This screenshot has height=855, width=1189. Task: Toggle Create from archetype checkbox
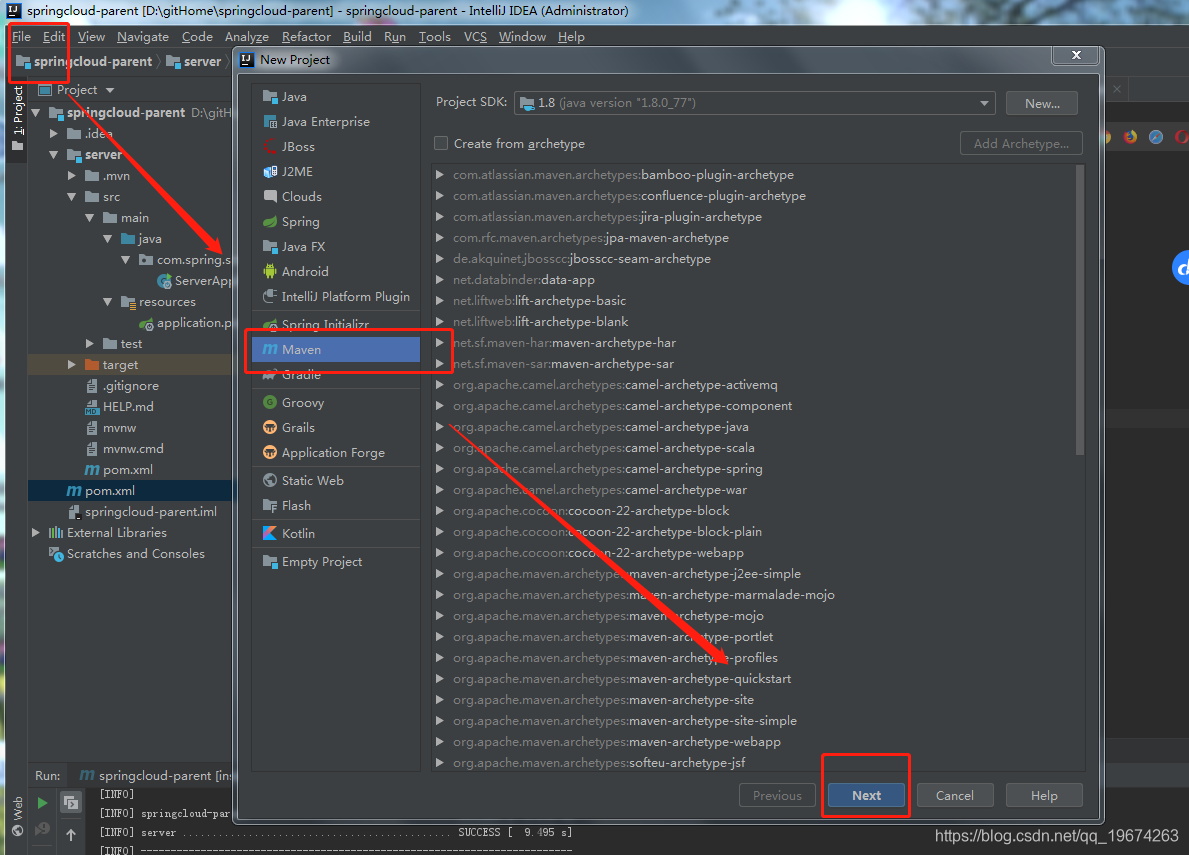click(x=441, y=143)
